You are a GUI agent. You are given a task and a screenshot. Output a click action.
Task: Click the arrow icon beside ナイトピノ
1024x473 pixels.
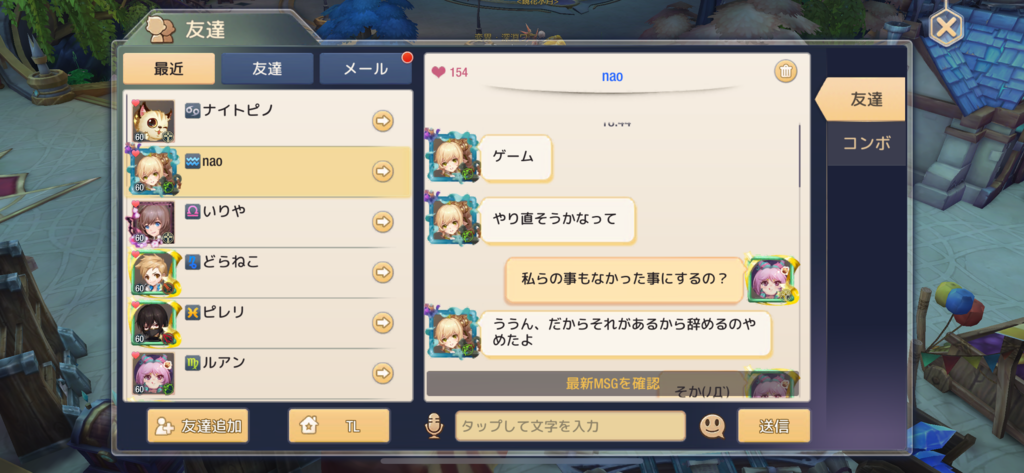(x=383, y=121)
